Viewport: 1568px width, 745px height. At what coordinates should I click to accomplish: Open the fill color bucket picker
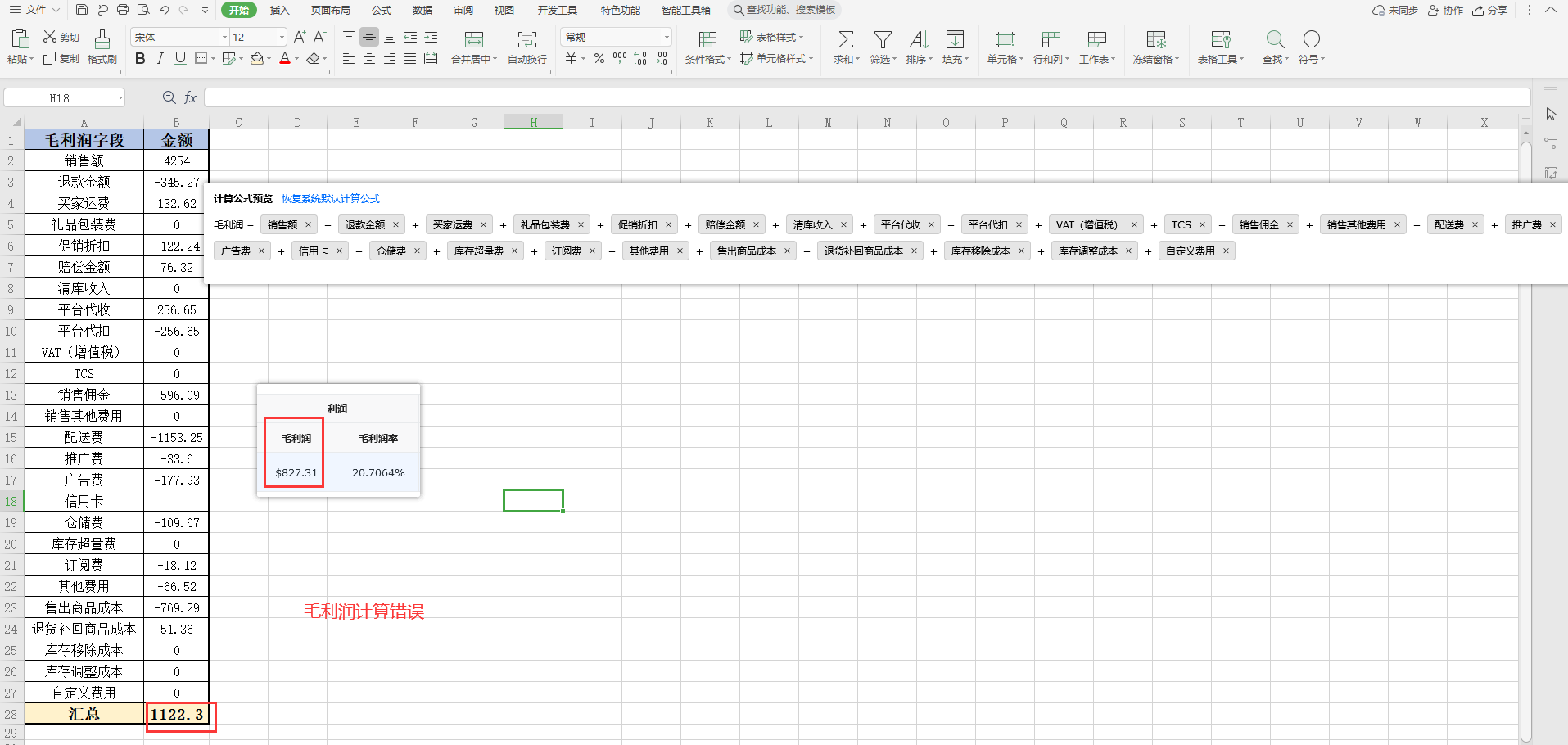click(269, 59)
